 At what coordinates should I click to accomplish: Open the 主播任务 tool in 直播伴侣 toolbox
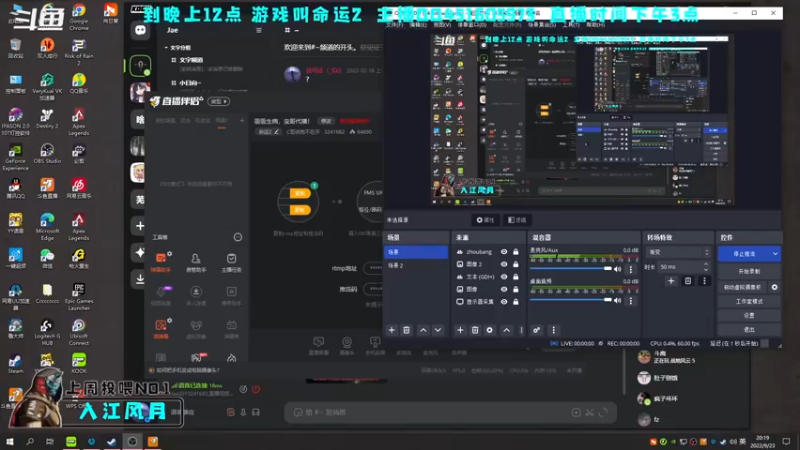coord(231,262)
